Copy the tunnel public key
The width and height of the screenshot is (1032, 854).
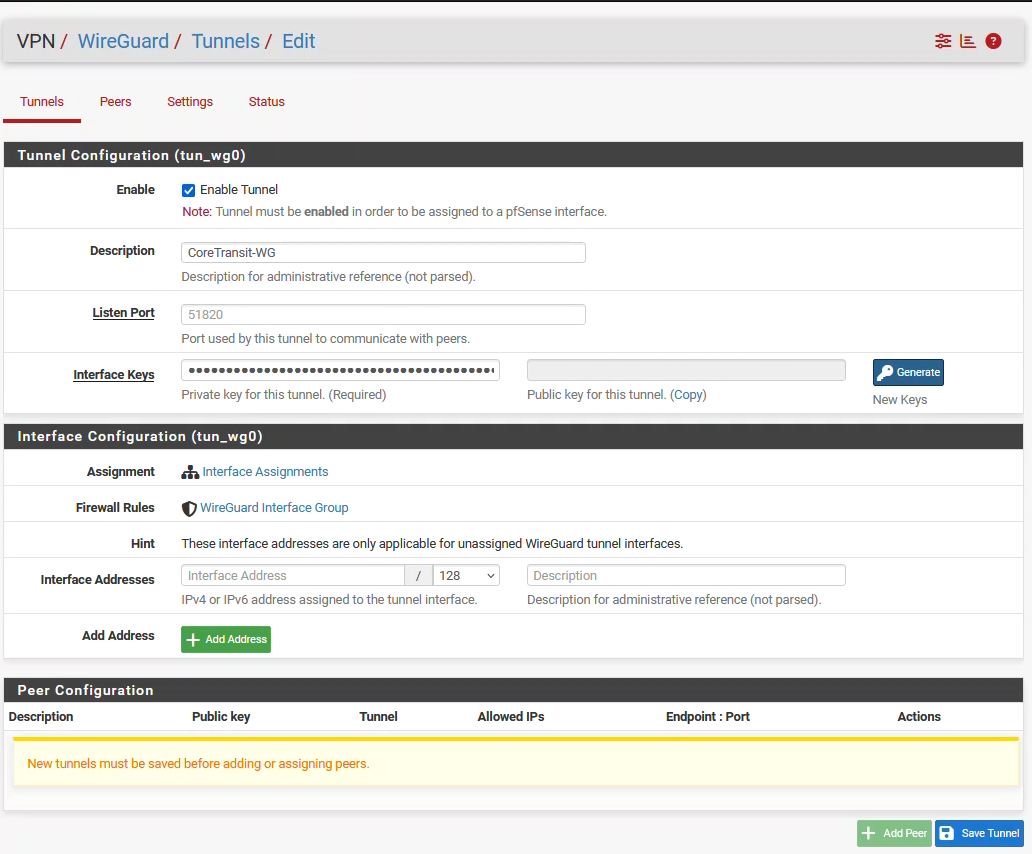688,395
